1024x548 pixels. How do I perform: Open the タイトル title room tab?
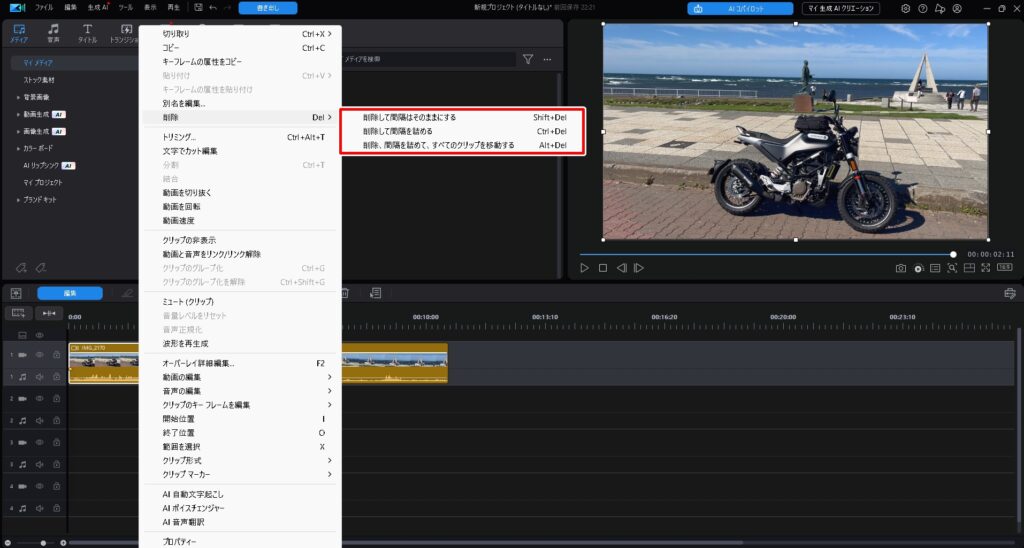coord(88,33)
